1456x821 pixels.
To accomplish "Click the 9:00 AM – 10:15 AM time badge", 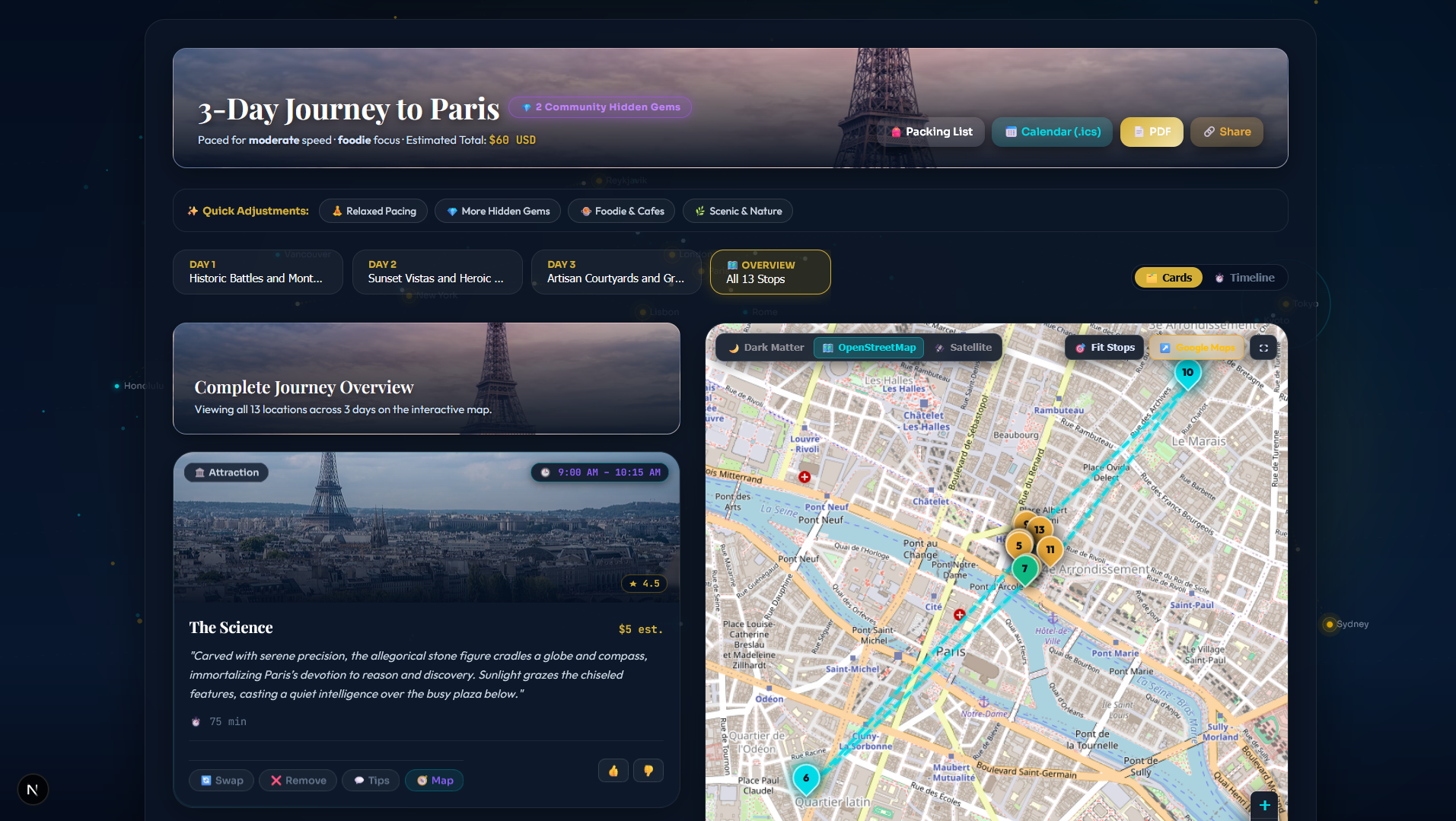I will point(600,473).
